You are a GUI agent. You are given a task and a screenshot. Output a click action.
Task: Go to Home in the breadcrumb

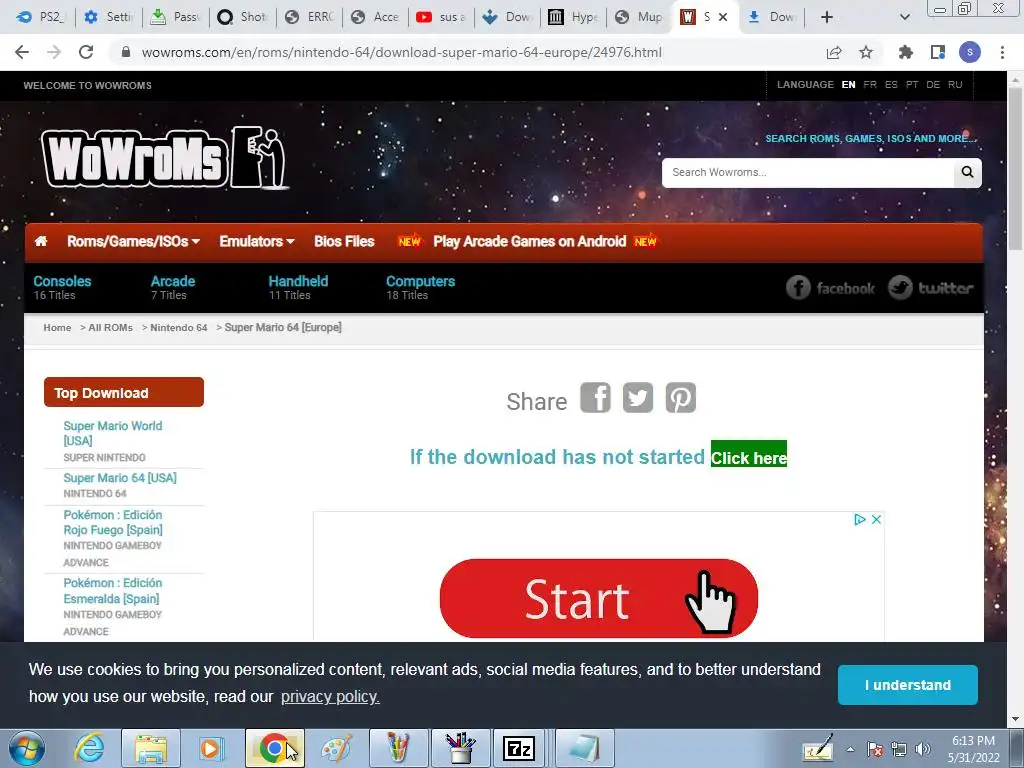[57, 327]
